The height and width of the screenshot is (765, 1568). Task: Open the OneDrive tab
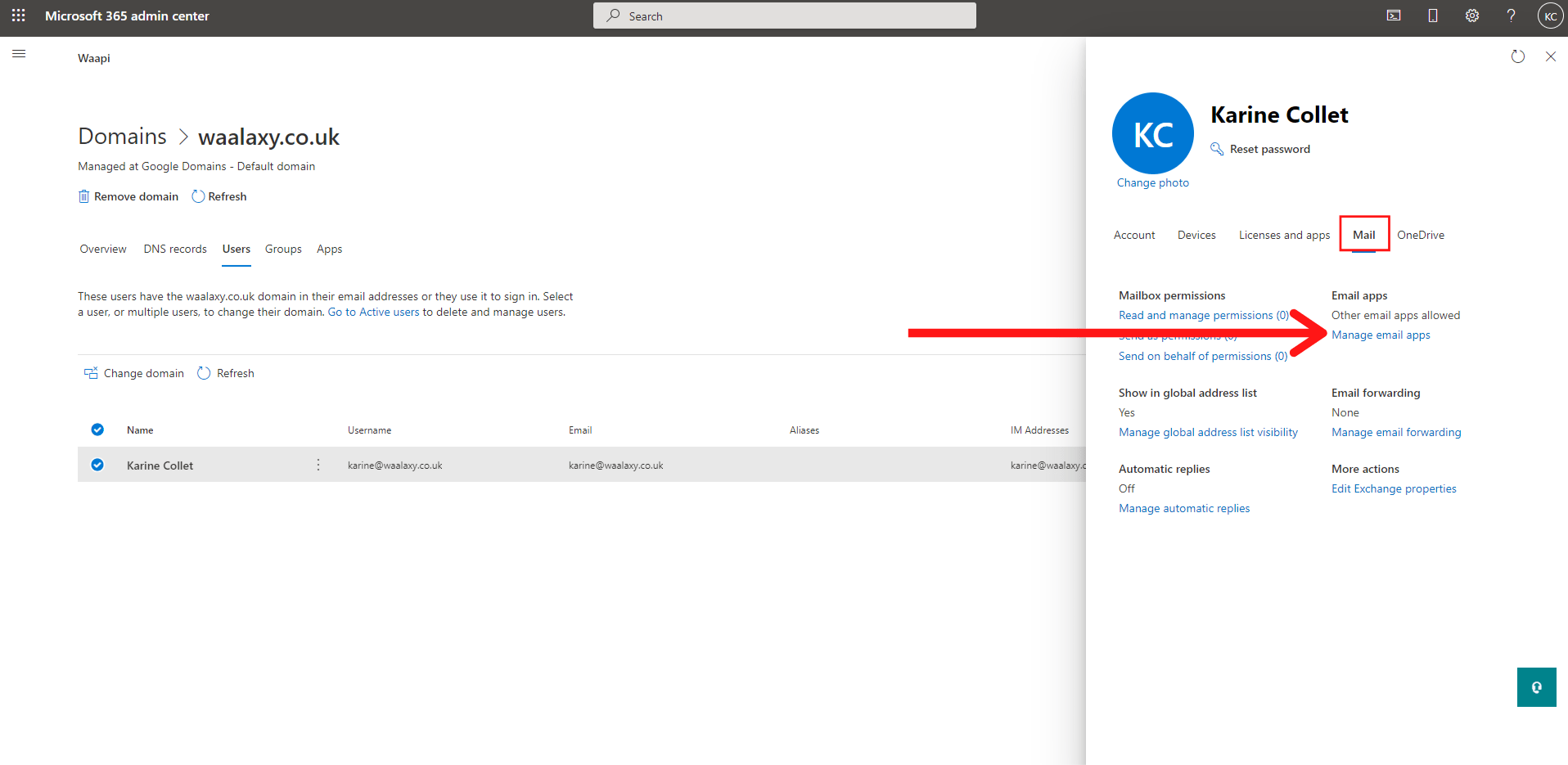[1421, 235]
